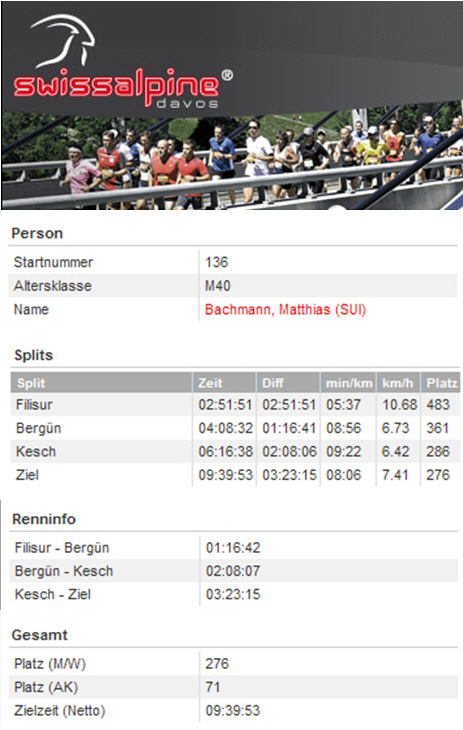Click the ibex goat logo icon
This screenshot has height=730, width=463.
pos(65,41)
